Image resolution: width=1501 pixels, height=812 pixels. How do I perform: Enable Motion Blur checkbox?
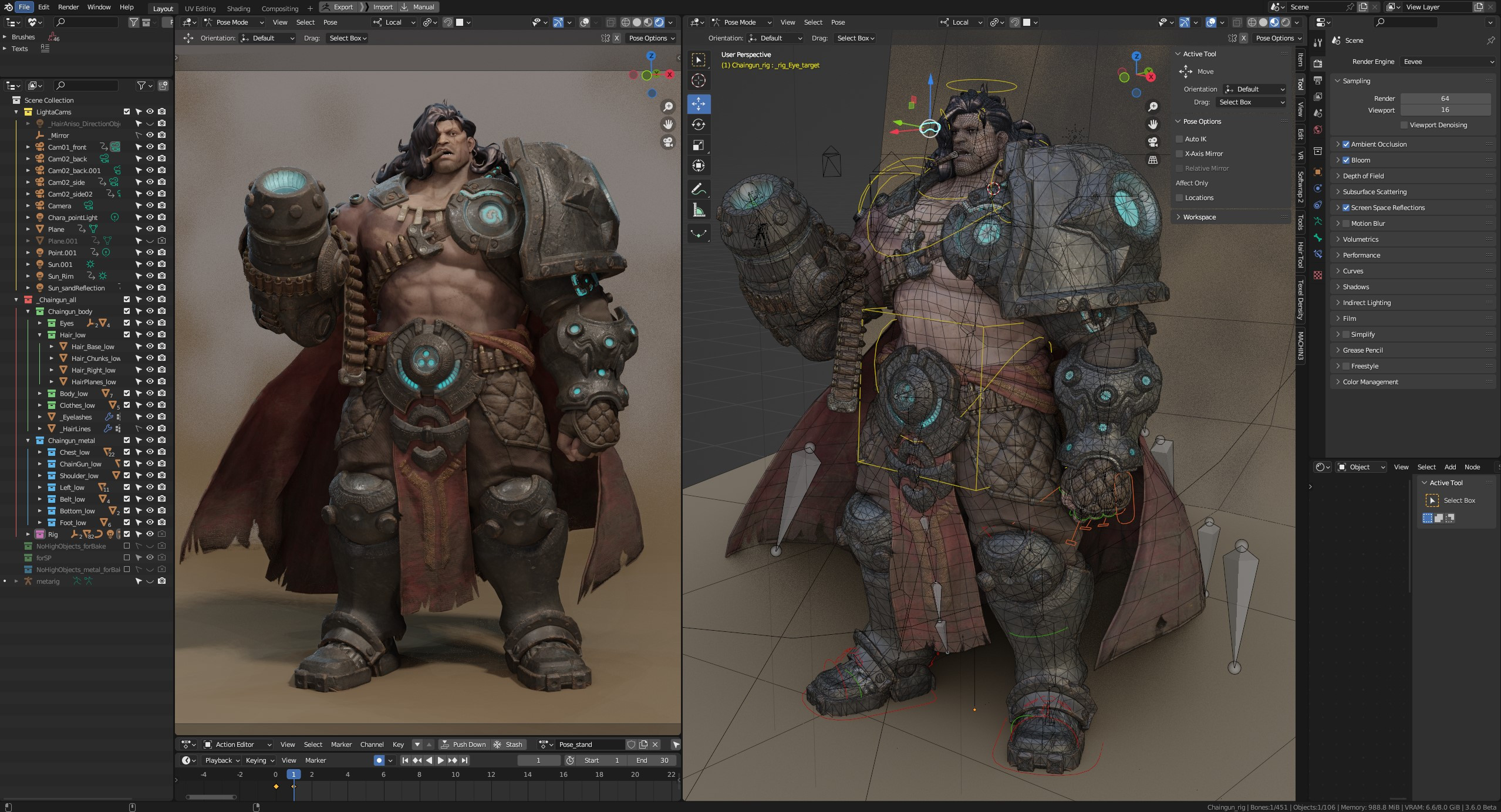pyautogui.click(x=1346, y=224)
